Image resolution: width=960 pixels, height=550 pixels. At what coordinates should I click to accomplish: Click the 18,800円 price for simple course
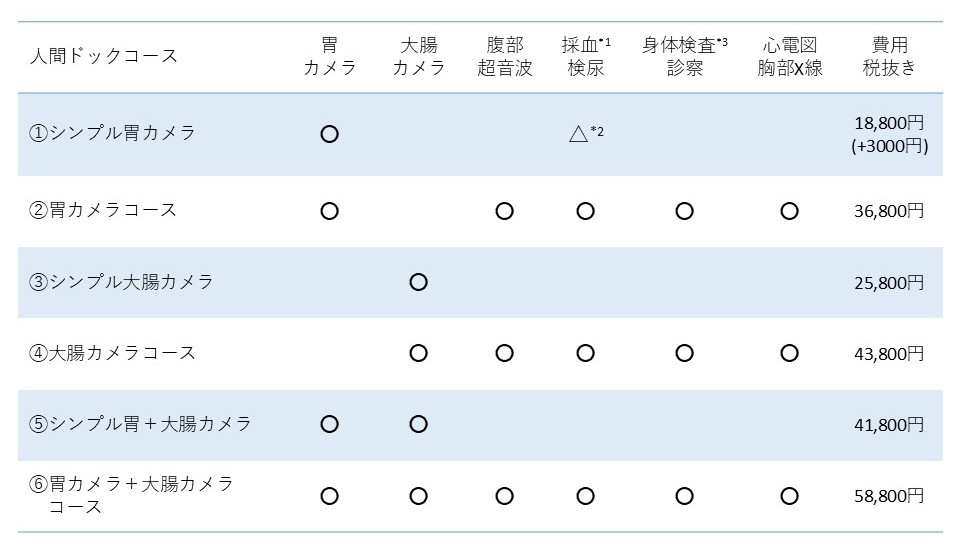(889, 123)
